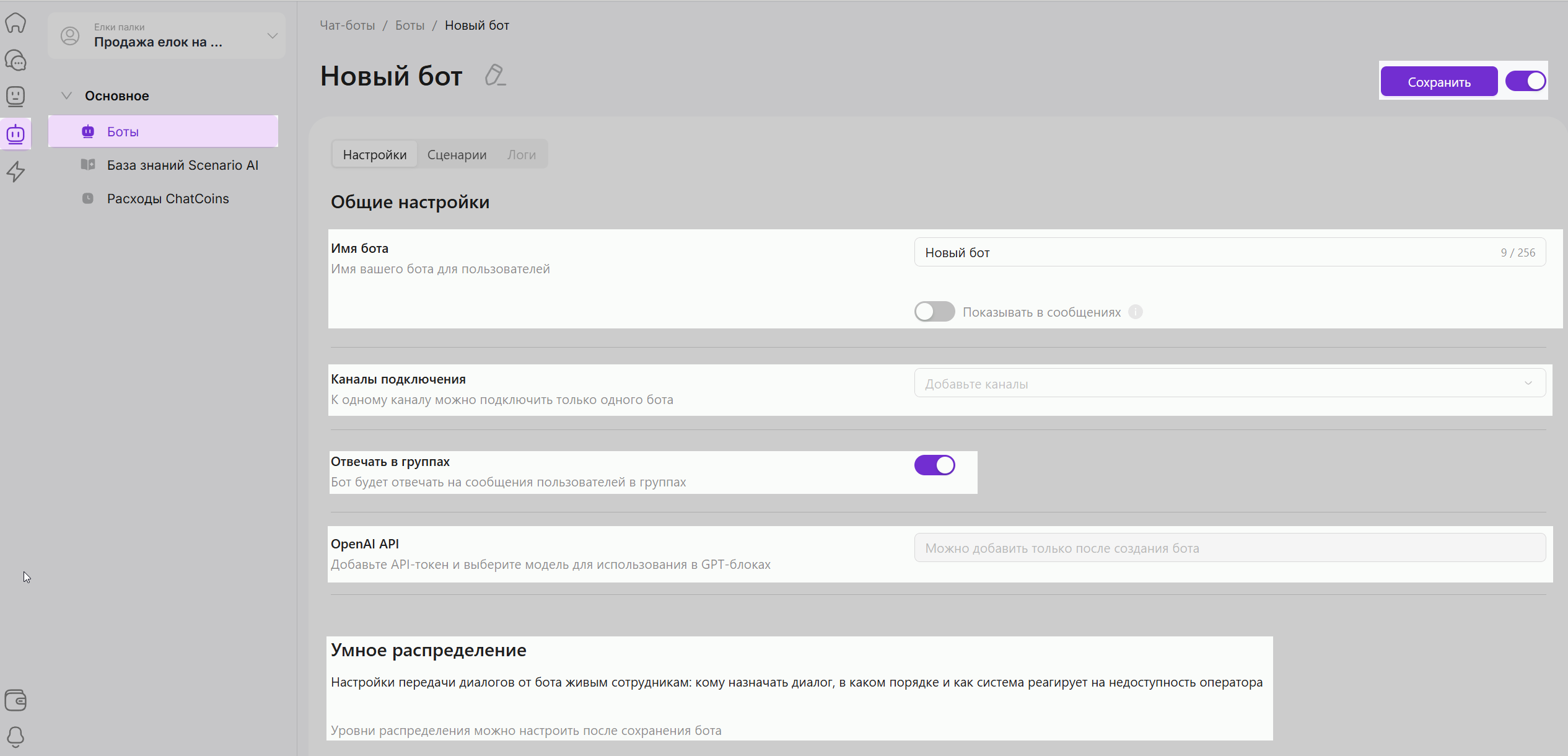Click the 'Сохранить' button
This screenshot has width=1568, height=756.
(x=1439, y=82)
